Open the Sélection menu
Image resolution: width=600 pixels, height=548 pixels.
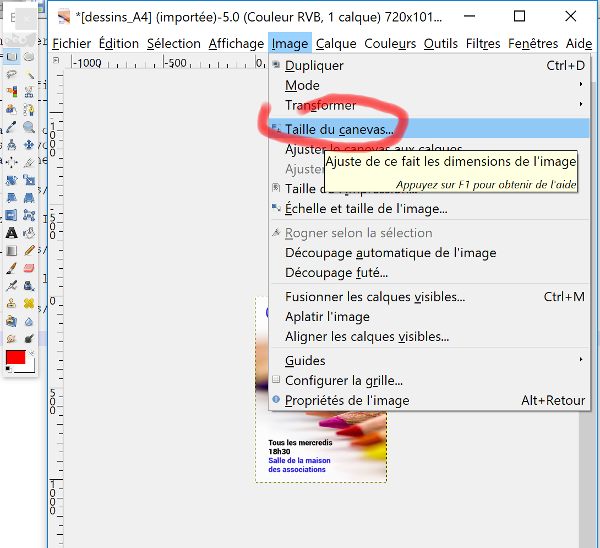tap(174, 44)
